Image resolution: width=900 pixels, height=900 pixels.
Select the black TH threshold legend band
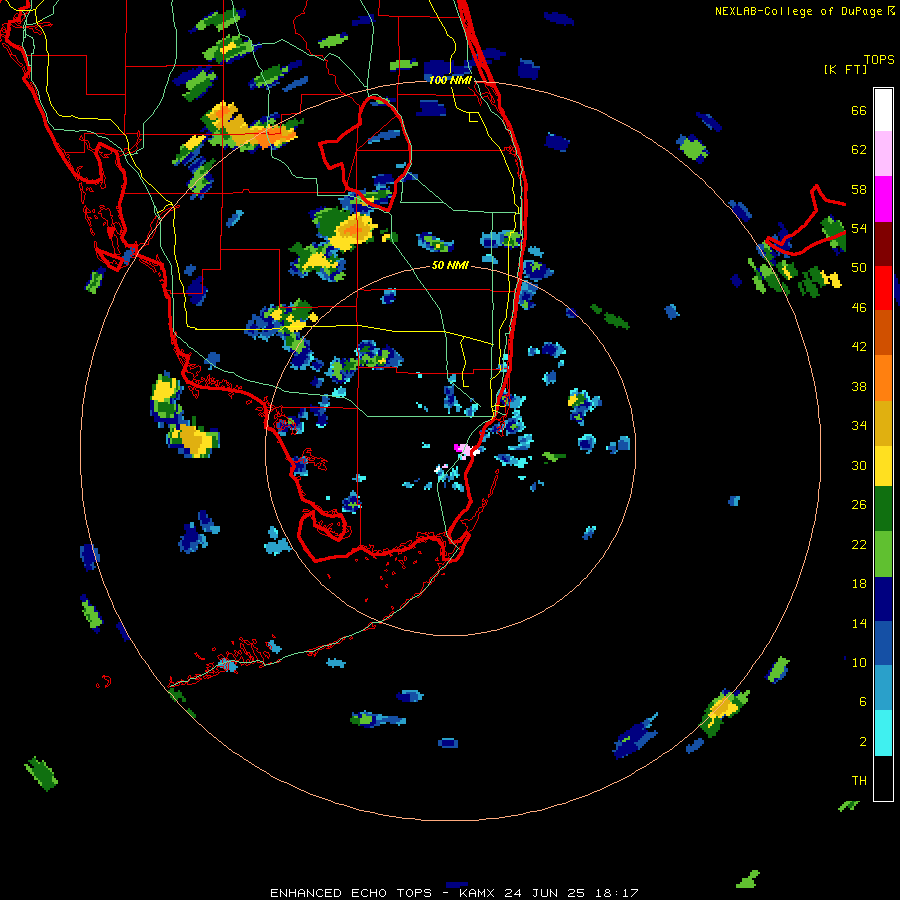tap(883, 778)
